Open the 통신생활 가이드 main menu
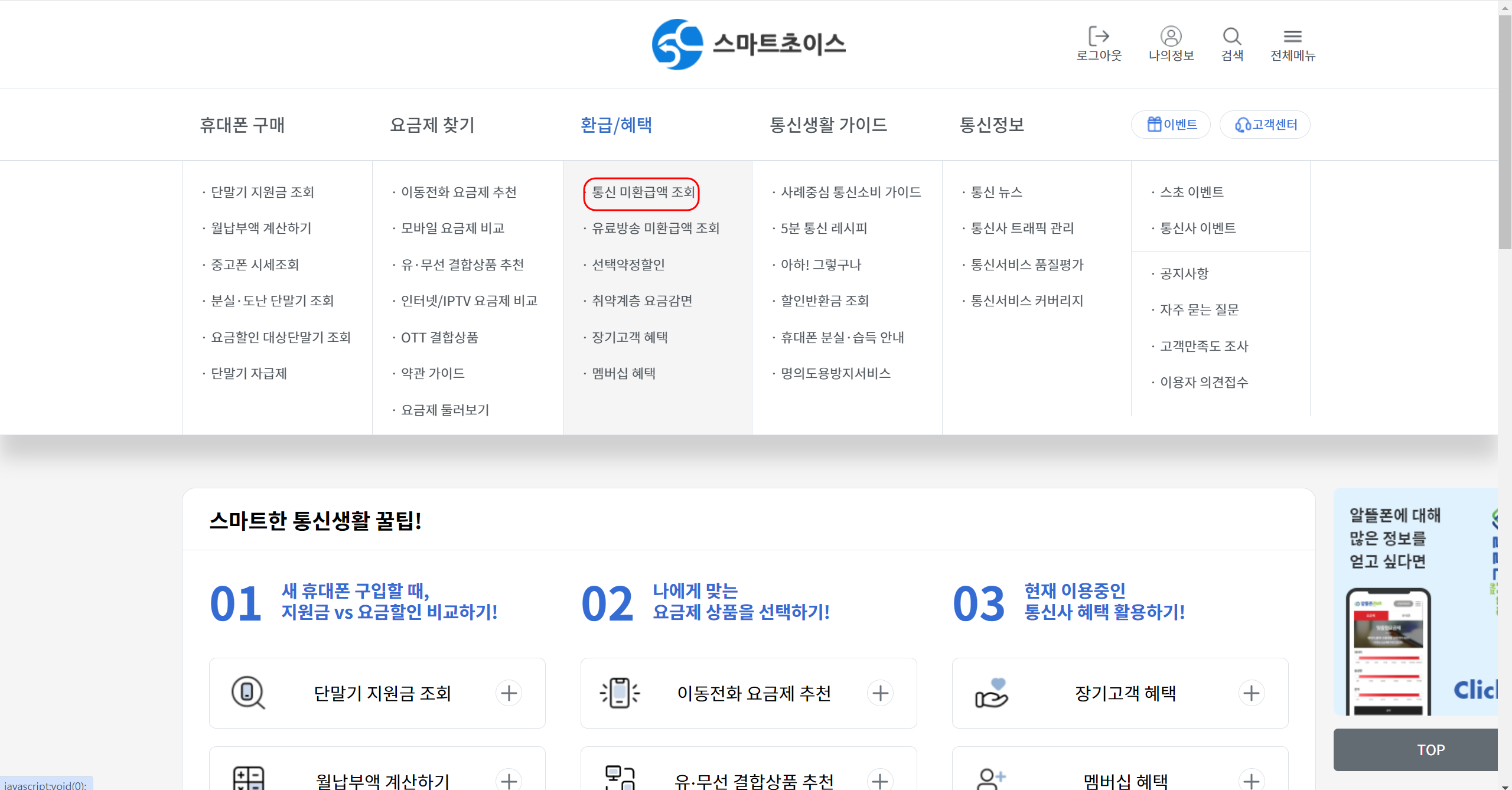This screenshot has height=790, width=1512. click(828, 125)
